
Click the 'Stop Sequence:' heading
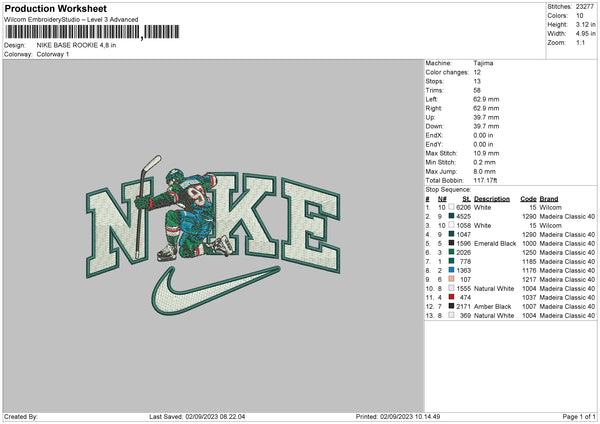click(448, 189)
